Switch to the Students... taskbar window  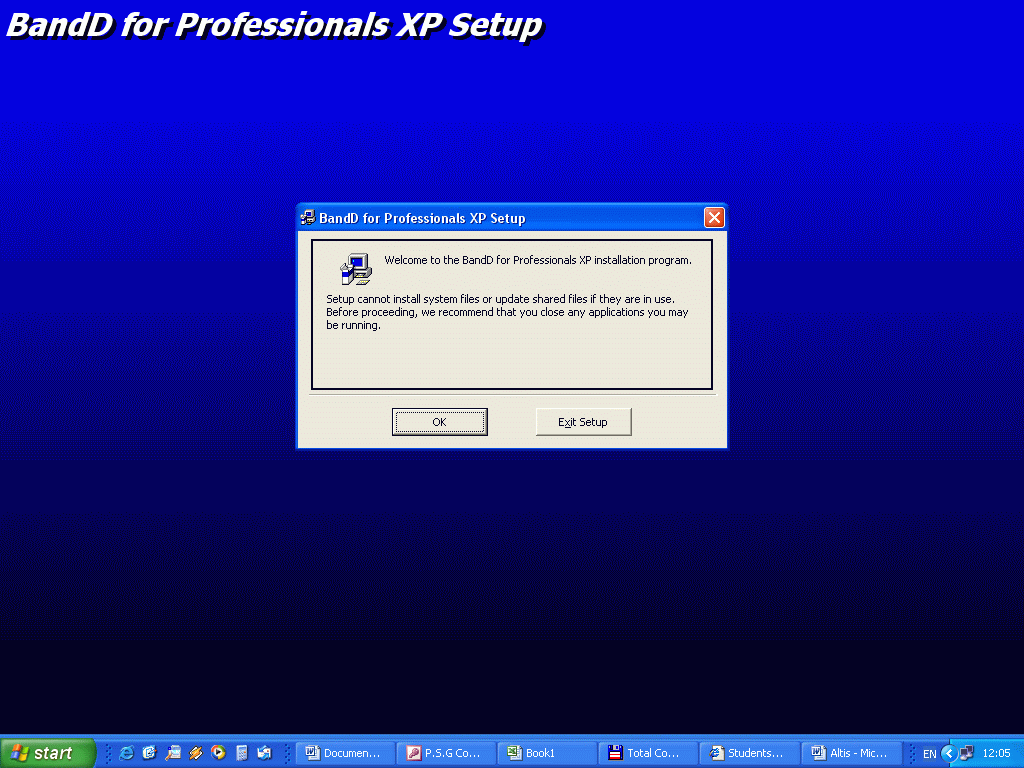(x=749, y=753)
